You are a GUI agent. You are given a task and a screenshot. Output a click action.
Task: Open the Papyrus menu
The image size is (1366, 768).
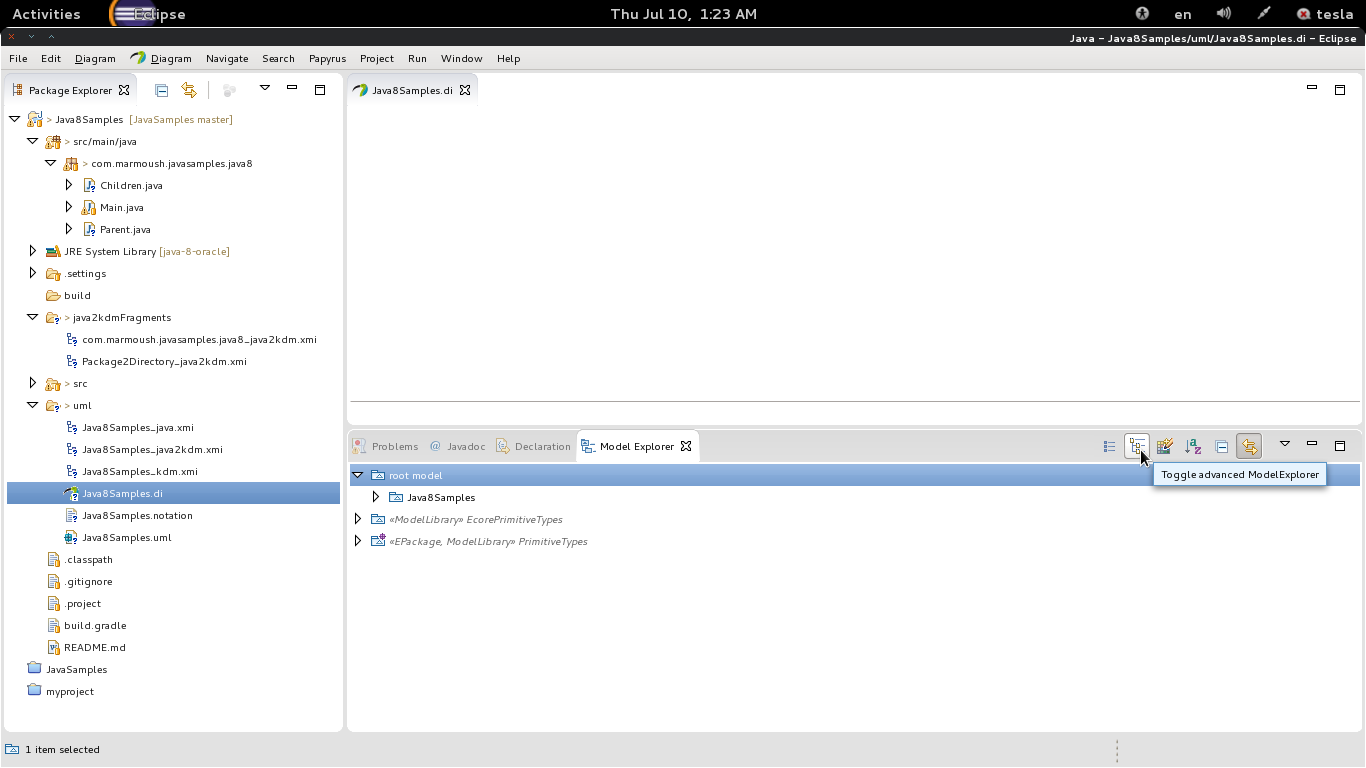coord(327,58)
